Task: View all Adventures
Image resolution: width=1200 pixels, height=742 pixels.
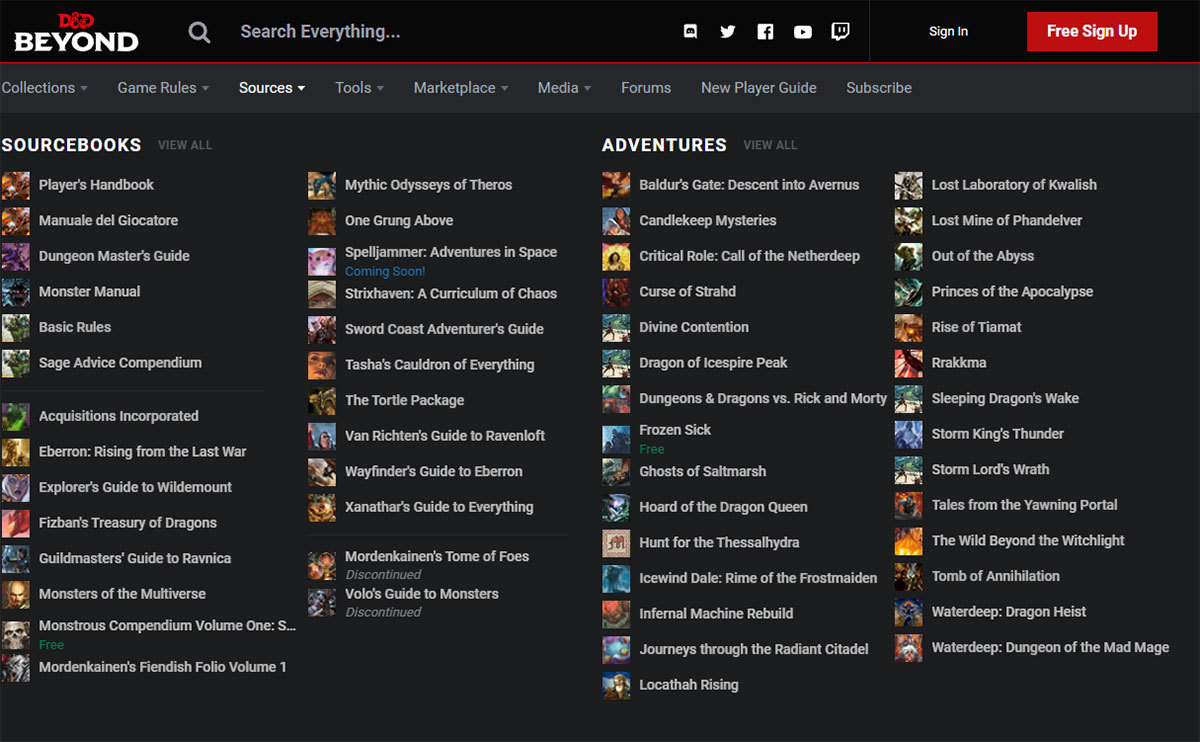Action: click(x=770, y=145)
